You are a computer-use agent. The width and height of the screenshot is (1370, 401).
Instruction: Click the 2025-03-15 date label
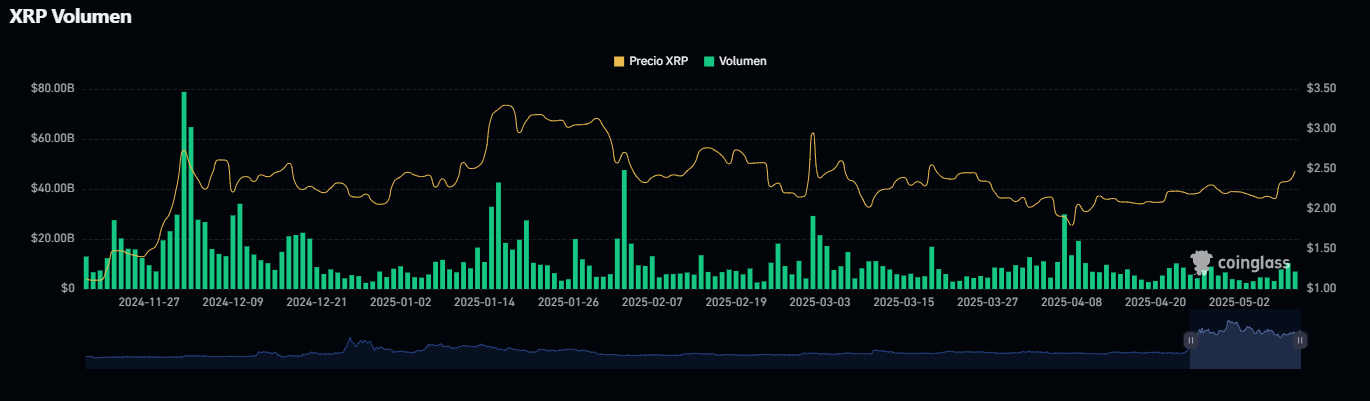click(x=904, y=301)
